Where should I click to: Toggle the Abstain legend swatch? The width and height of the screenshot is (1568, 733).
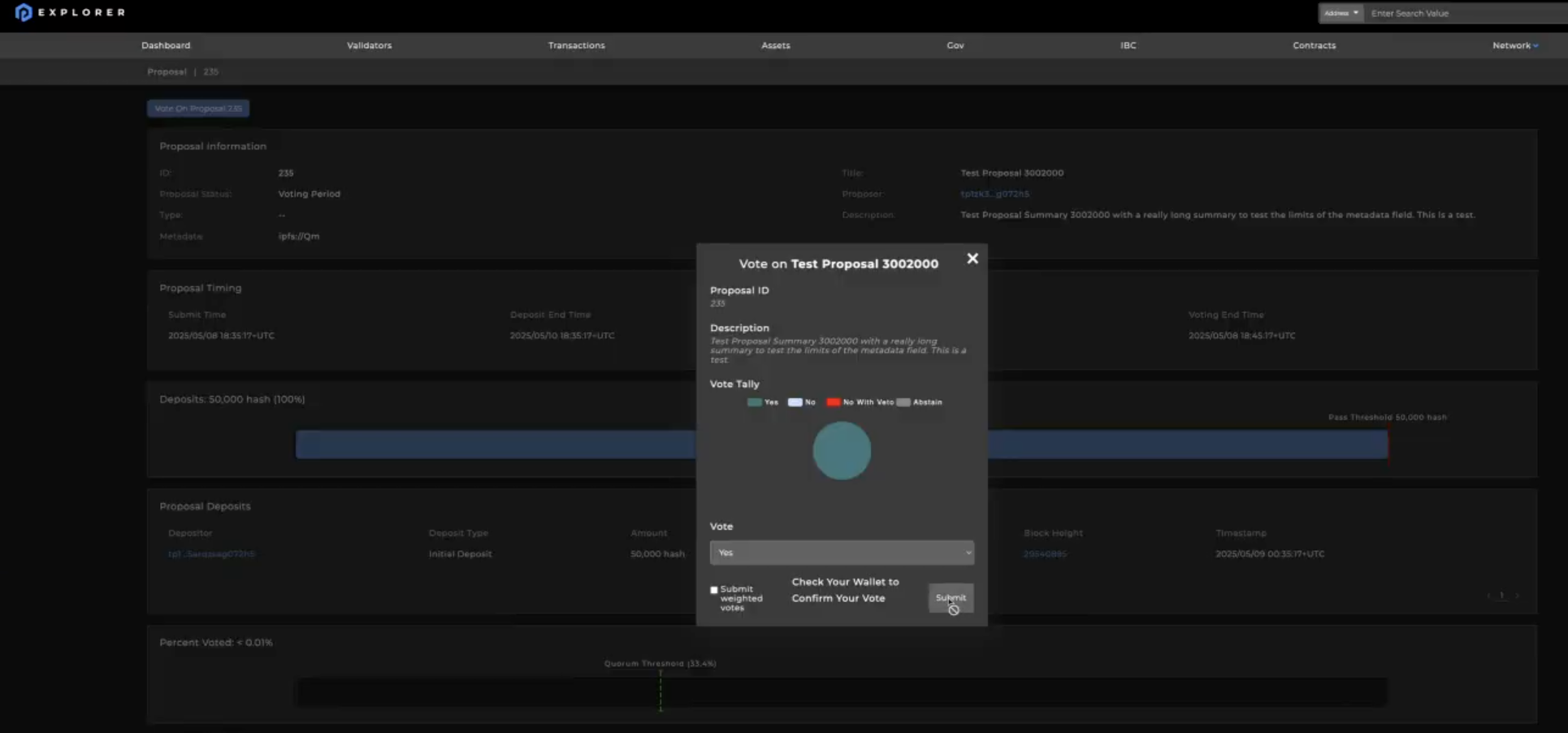[x=903, y=402]
